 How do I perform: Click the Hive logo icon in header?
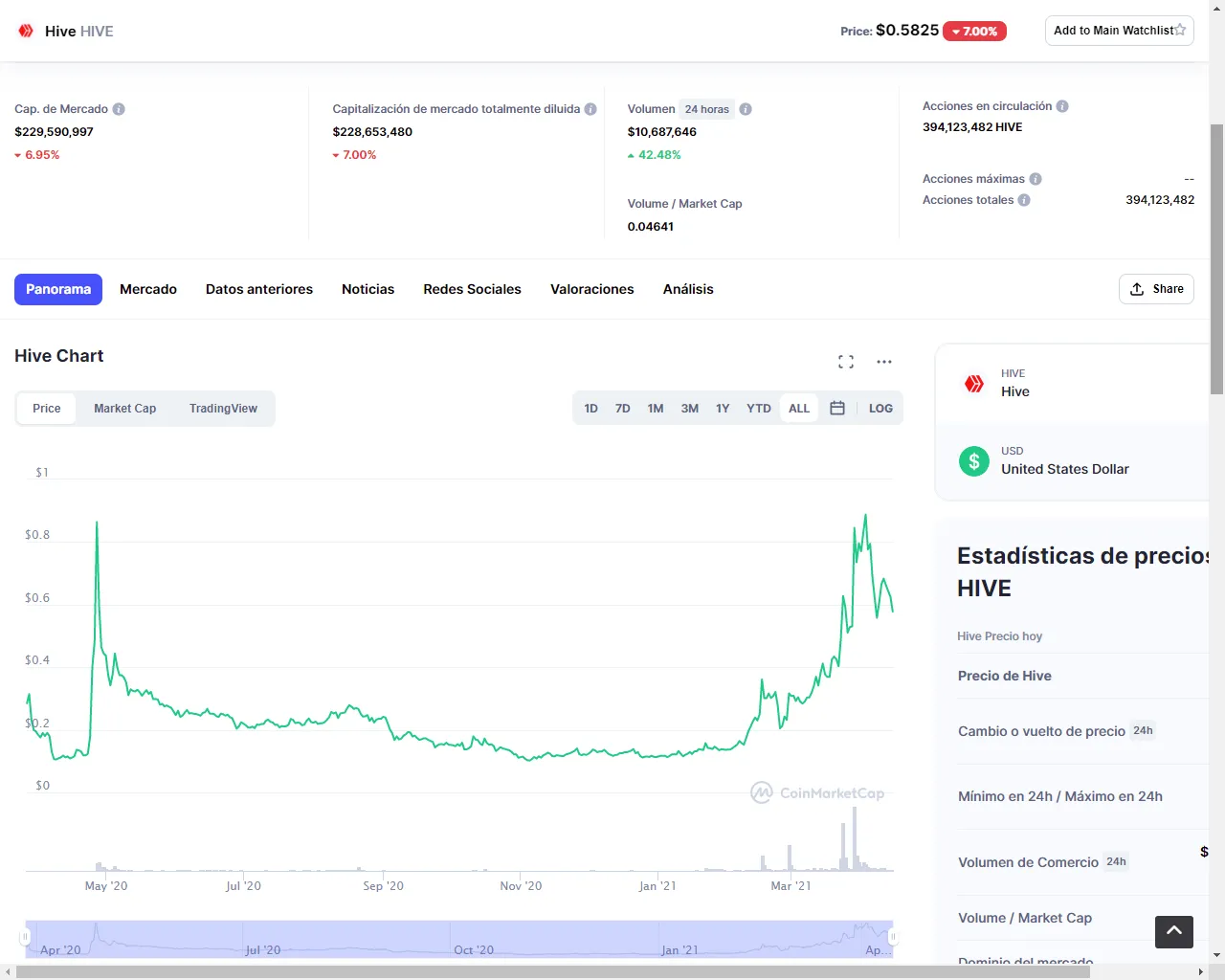(x=26, y=31)
